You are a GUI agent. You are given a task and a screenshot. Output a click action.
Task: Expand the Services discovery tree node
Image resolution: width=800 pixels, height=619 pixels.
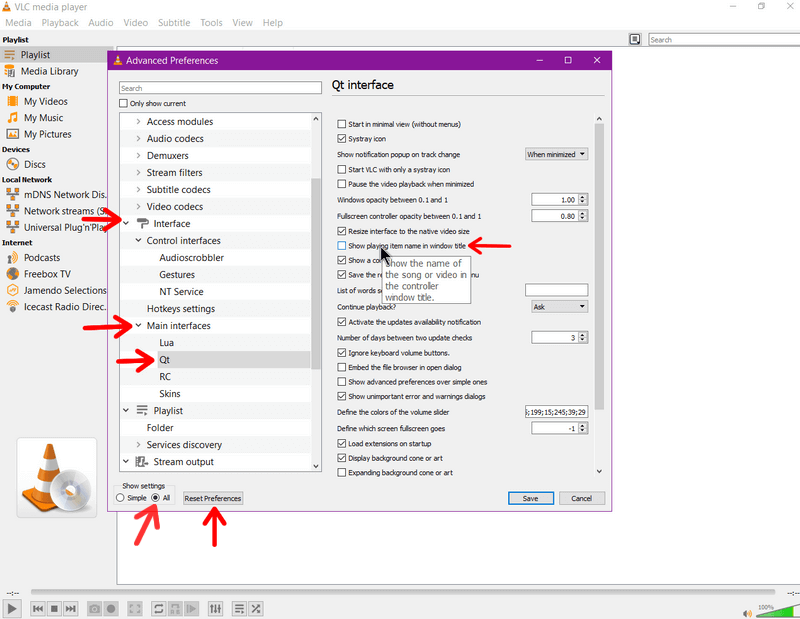point(138,445)
